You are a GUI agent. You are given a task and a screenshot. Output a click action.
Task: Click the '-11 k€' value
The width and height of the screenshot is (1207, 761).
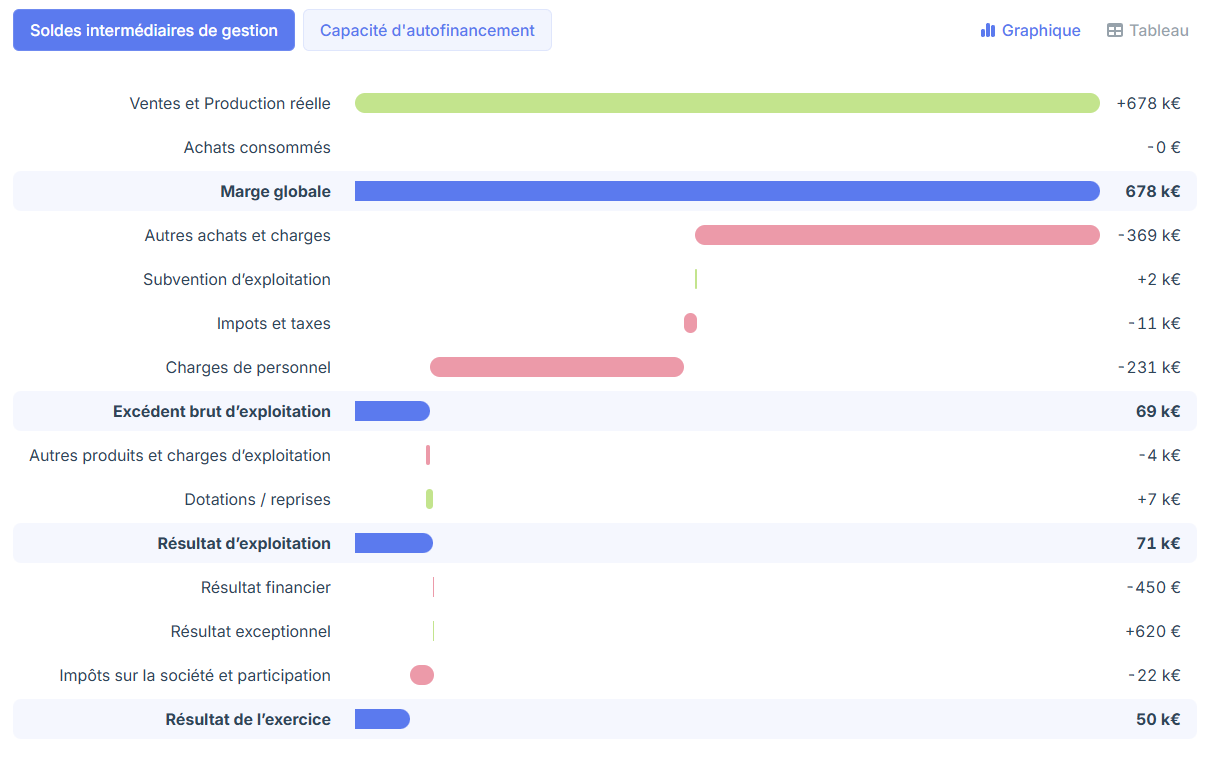pos(1154,323)
